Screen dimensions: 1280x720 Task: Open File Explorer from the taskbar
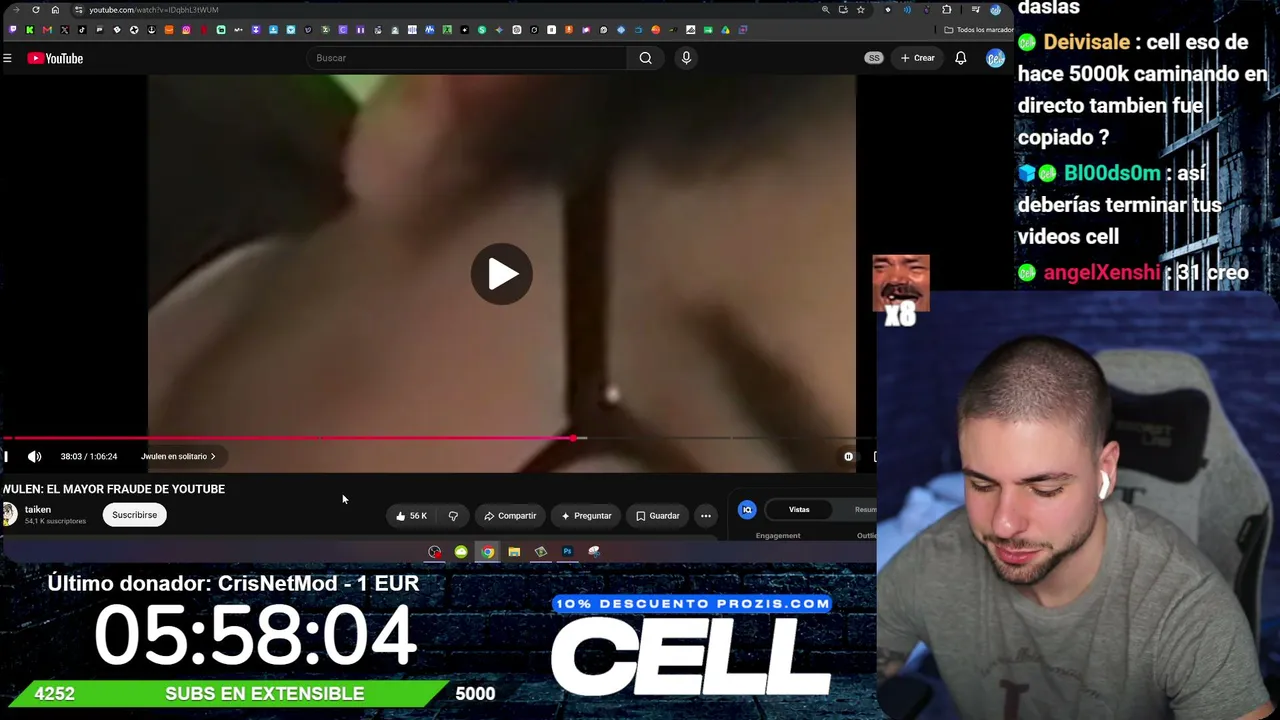(514, 552)
